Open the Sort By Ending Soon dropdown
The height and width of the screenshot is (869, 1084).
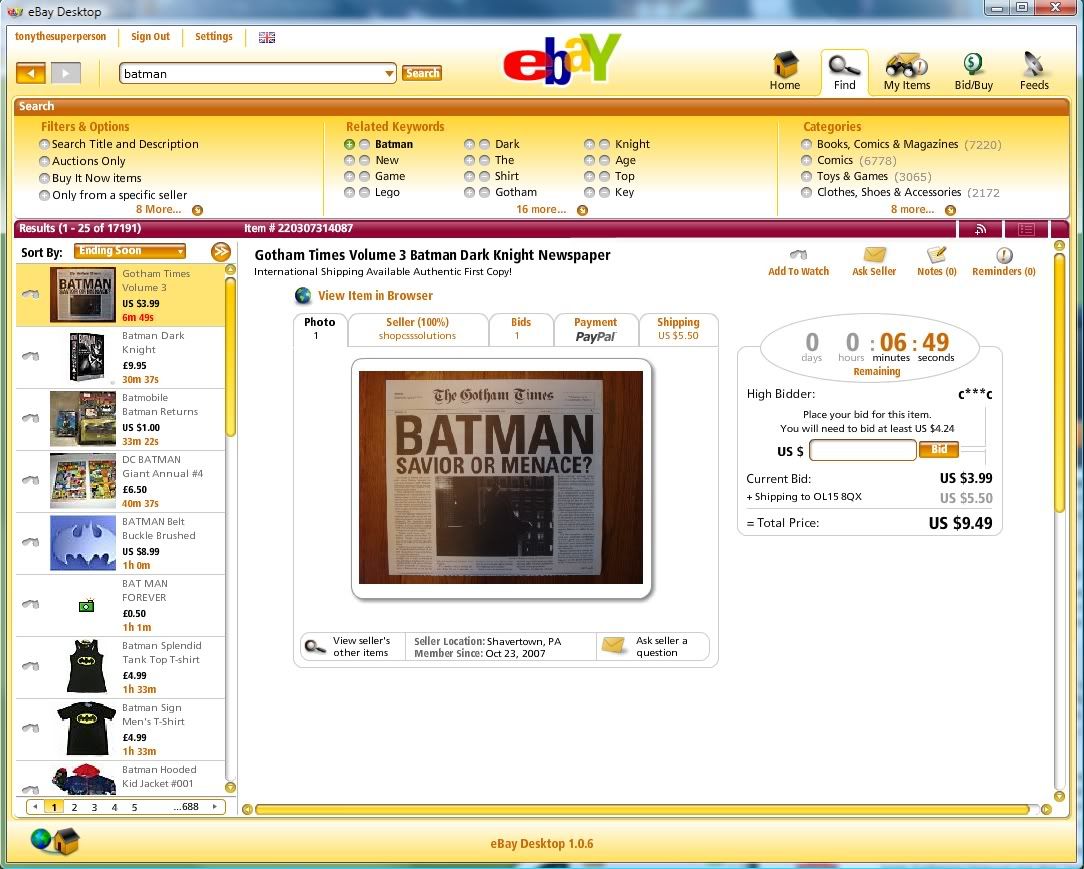(130, 251)
